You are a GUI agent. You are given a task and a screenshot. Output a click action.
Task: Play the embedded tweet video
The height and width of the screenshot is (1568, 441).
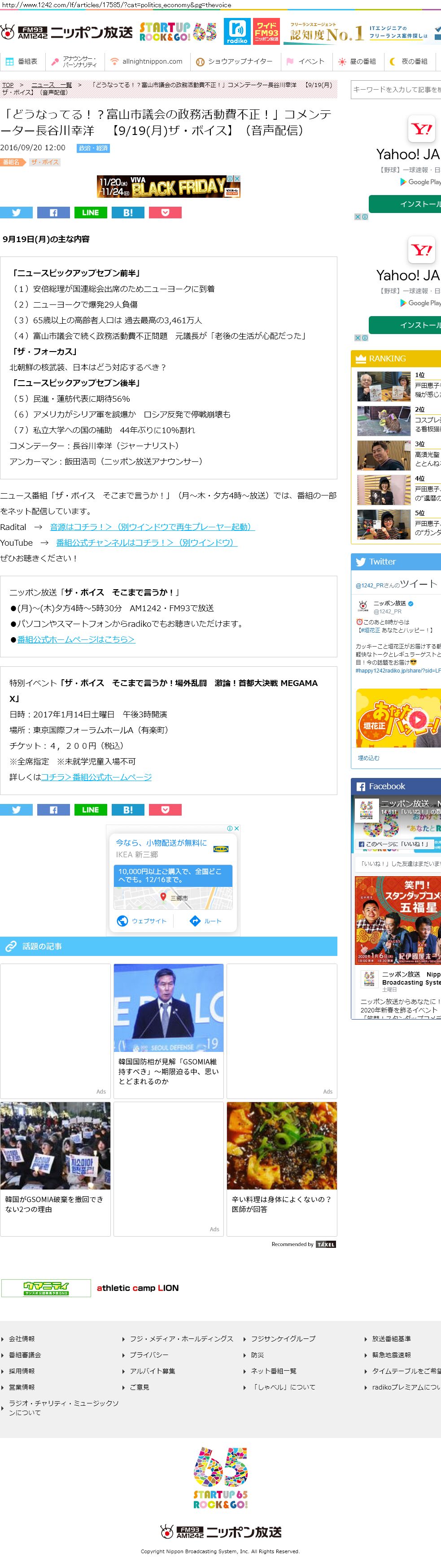click(x=417, y=719)
